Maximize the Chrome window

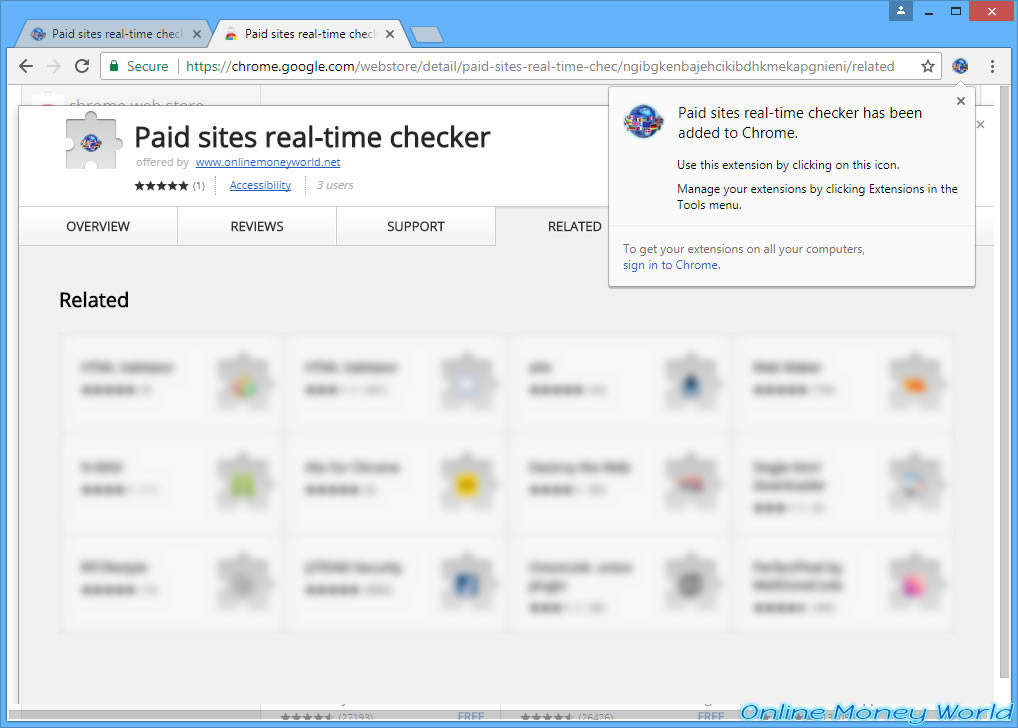tap(956, 11)
